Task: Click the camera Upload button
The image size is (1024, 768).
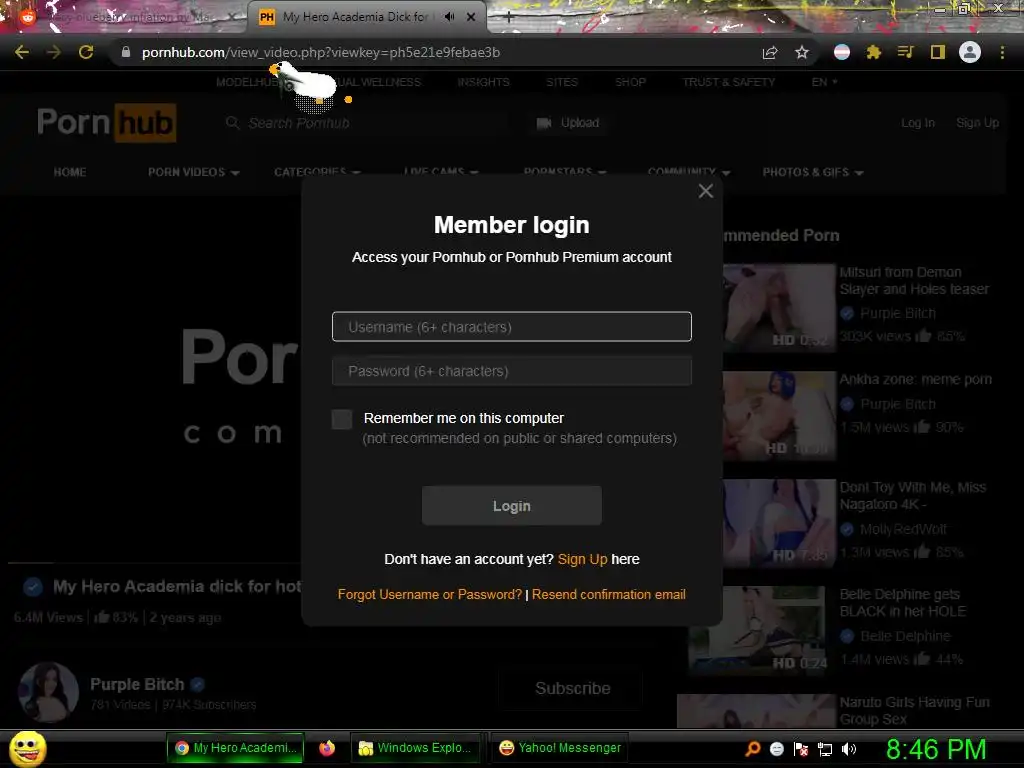Action: (567, 123)
